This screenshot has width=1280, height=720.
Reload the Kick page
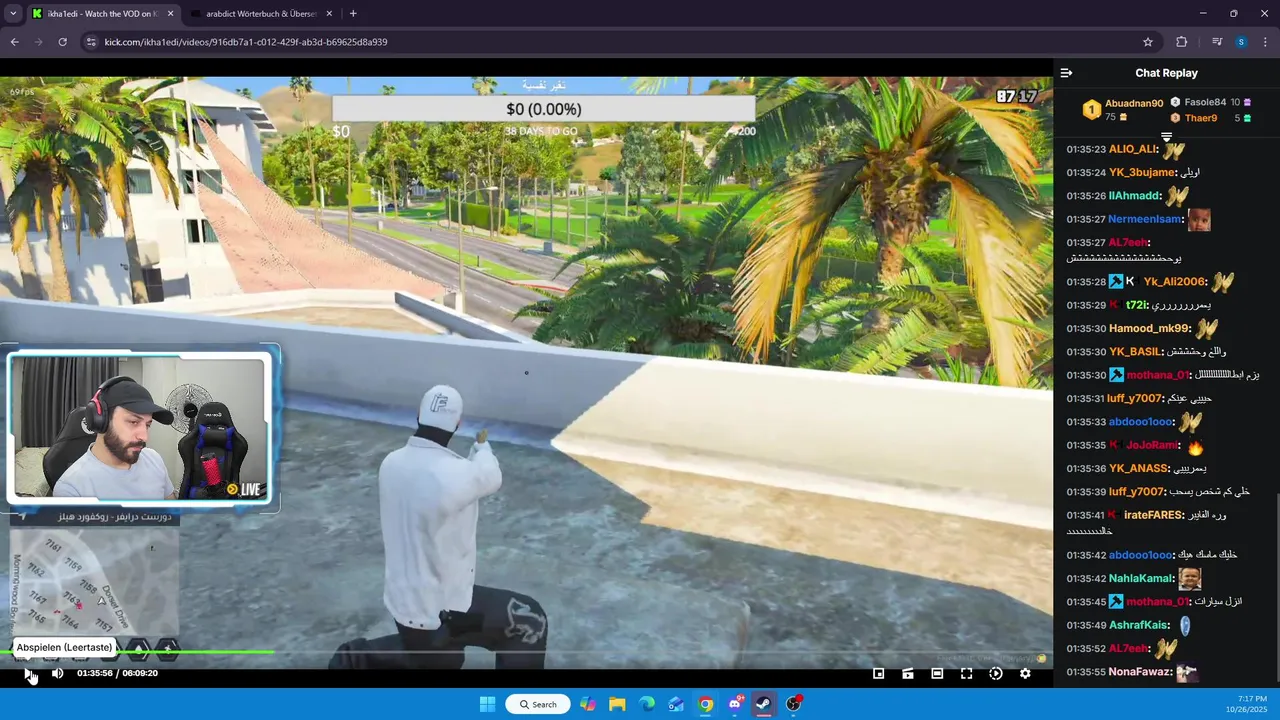coord(62,42)
